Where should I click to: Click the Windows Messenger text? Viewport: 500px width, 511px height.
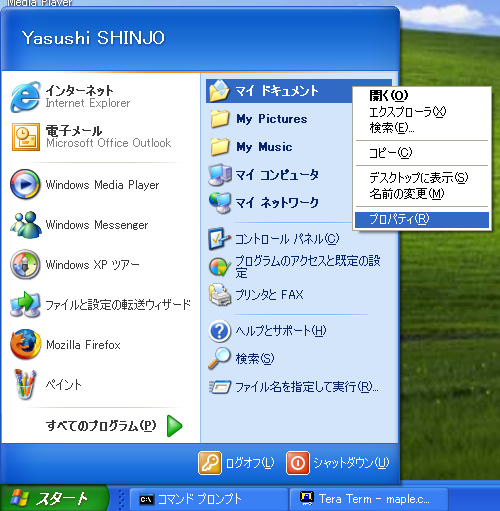click(x=97, y=225)
